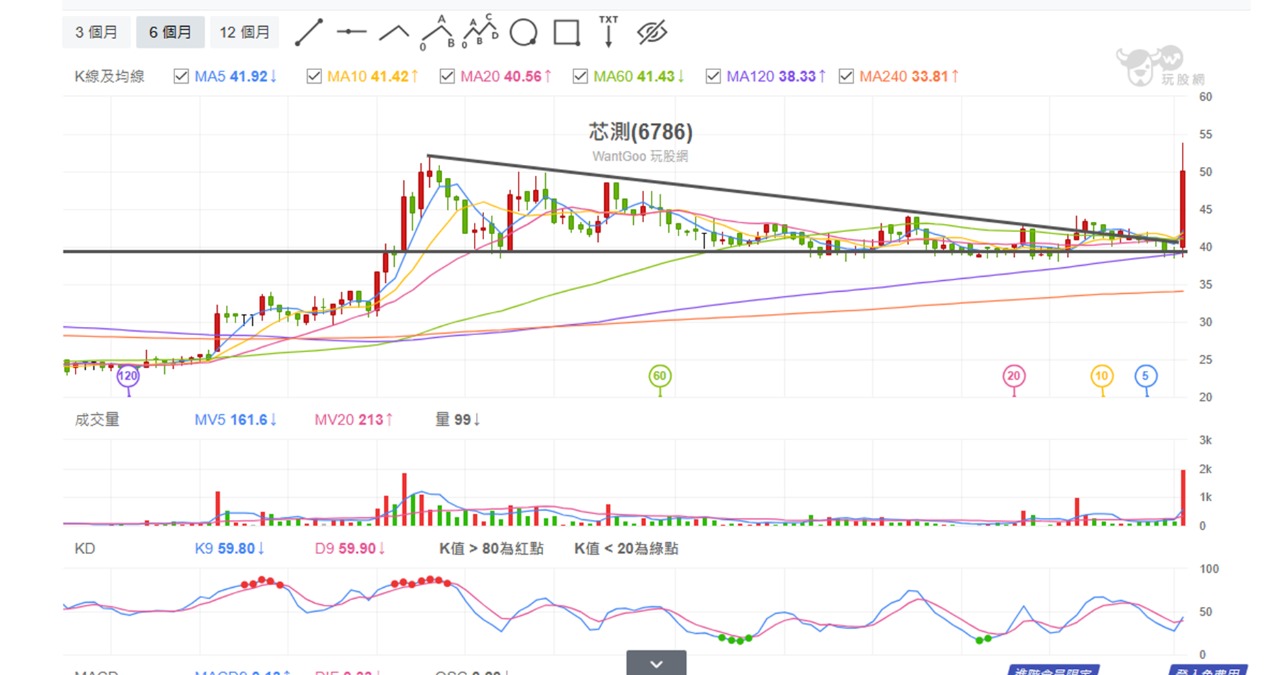Click the MA240 33.81 value label
1280x675 pixels.
pos(910,76)
